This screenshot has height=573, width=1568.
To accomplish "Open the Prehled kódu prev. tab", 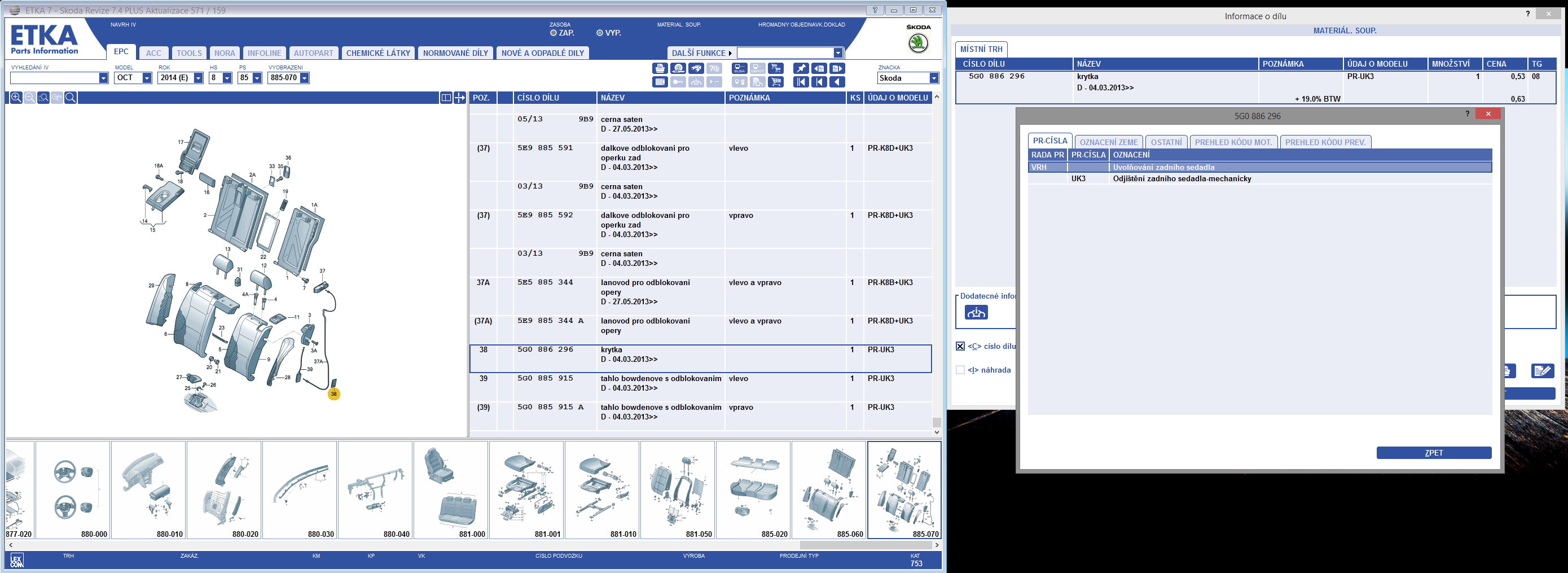I will [x=1325, y=142].
